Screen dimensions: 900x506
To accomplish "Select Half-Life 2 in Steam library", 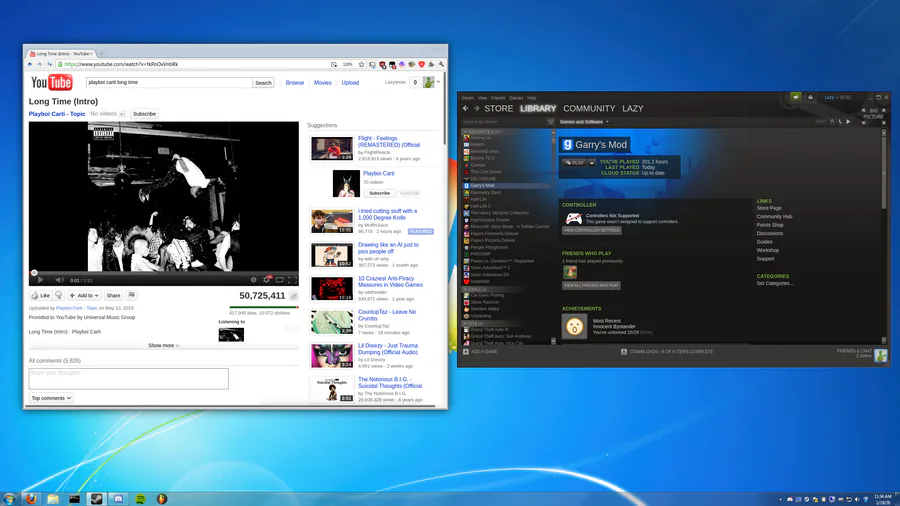I will 480,206.
